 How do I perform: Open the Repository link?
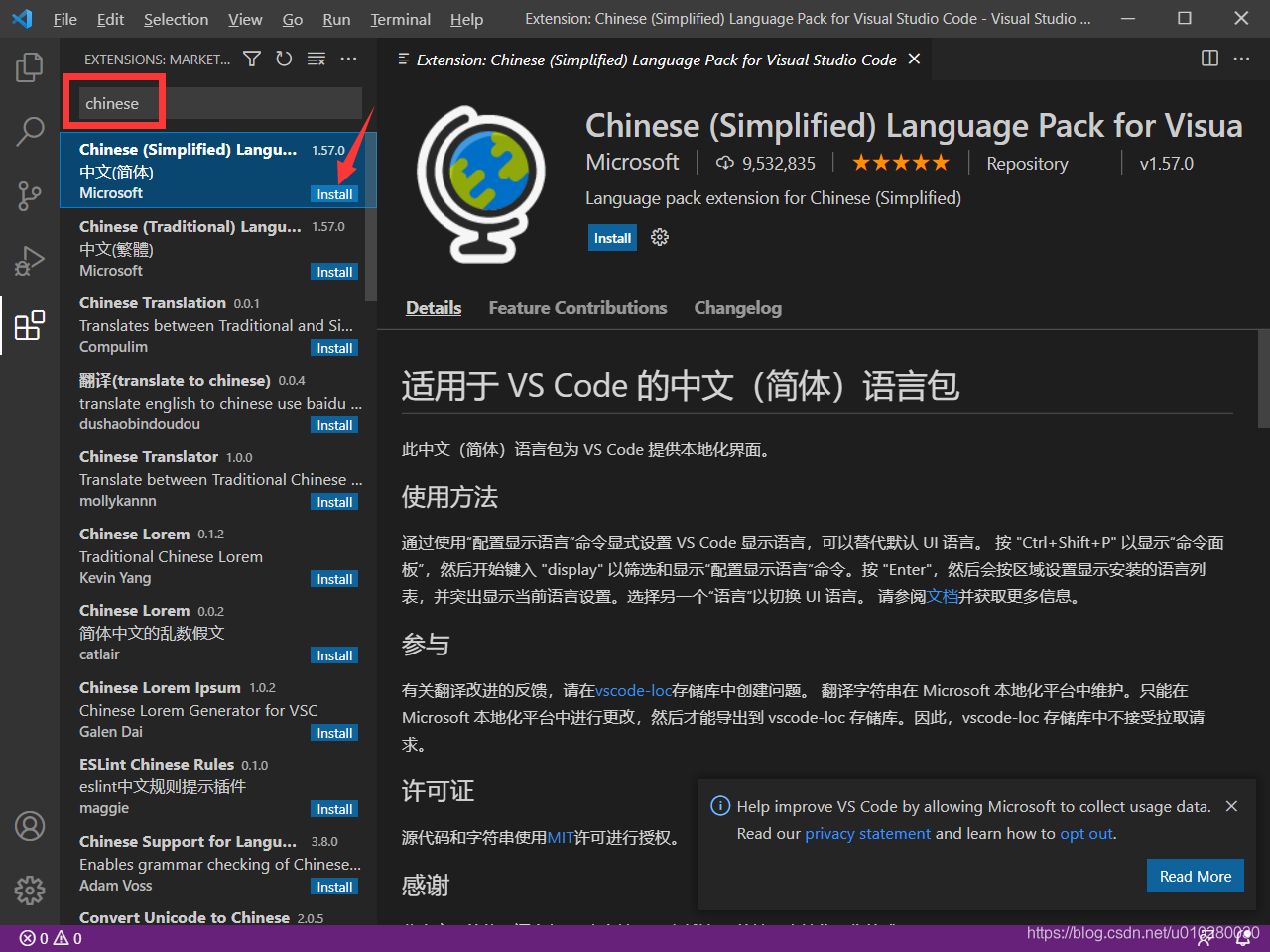(1027, 164)
